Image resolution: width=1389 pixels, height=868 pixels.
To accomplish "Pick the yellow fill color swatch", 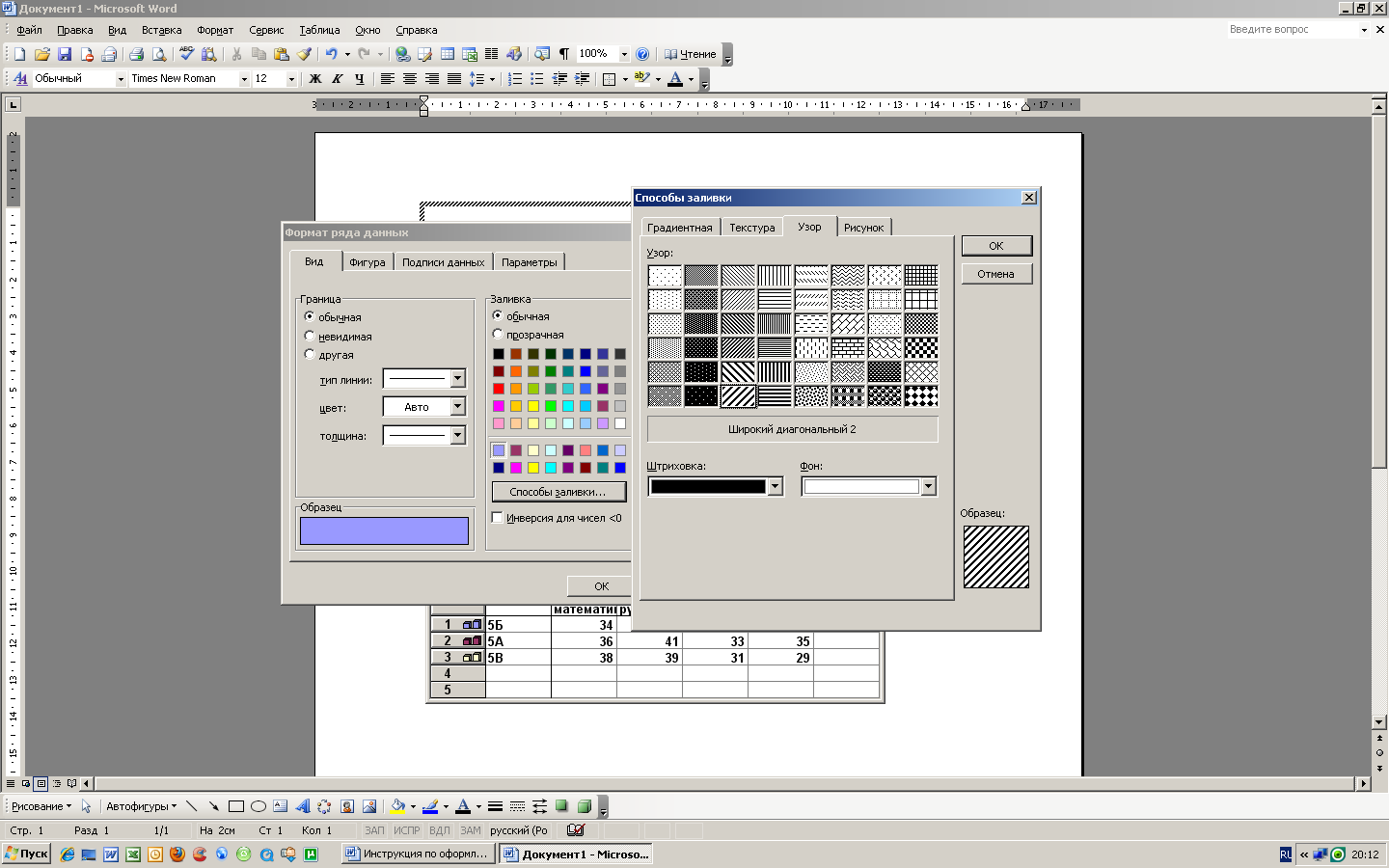I will (x=533, y=406).
